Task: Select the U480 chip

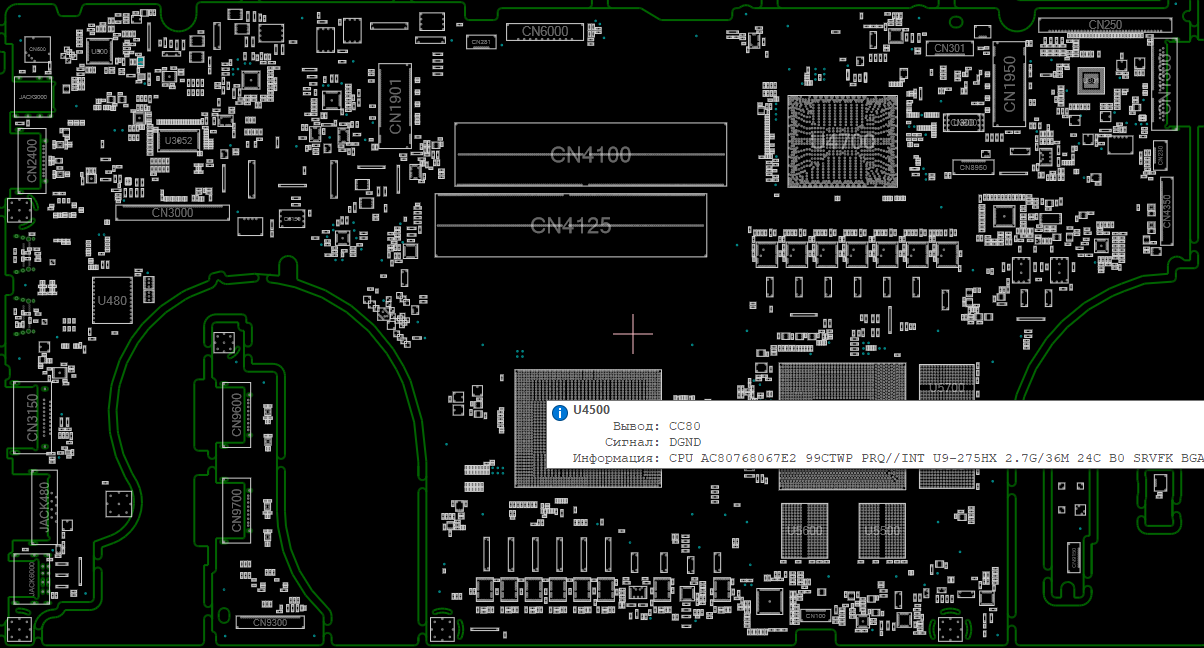Action: coord(111,300)
